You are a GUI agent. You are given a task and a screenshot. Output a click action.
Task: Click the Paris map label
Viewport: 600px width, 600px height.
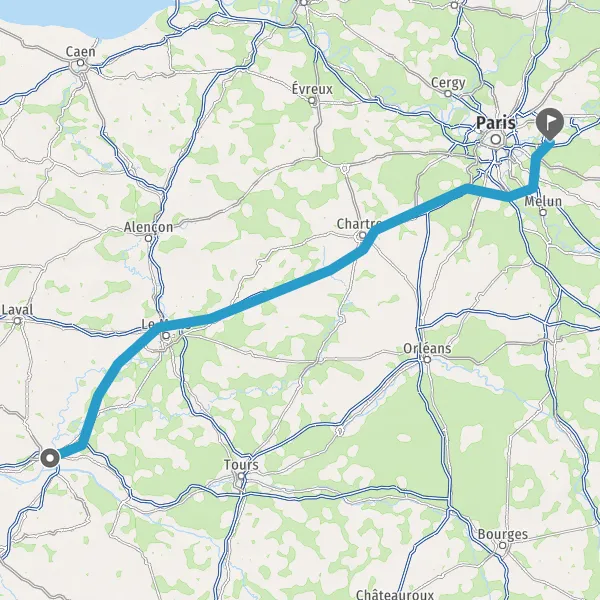[x=496, y=123]
